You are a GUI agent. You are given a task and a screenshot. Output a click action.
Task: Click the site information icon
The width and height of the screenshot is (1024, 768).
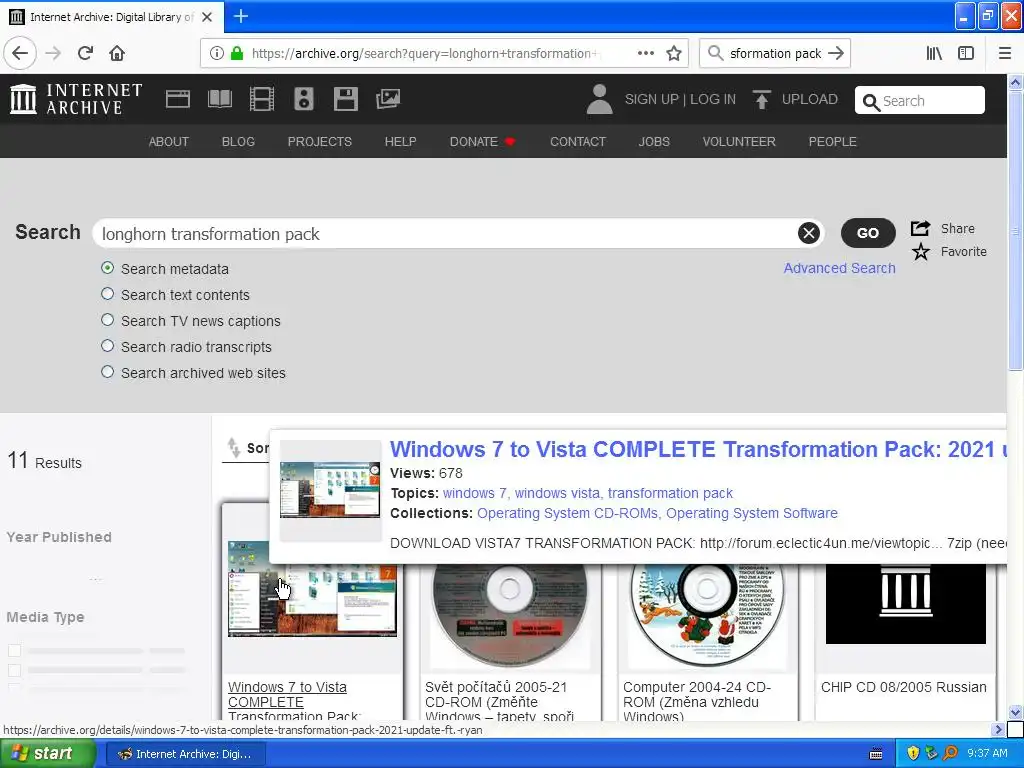coord(217,53)
